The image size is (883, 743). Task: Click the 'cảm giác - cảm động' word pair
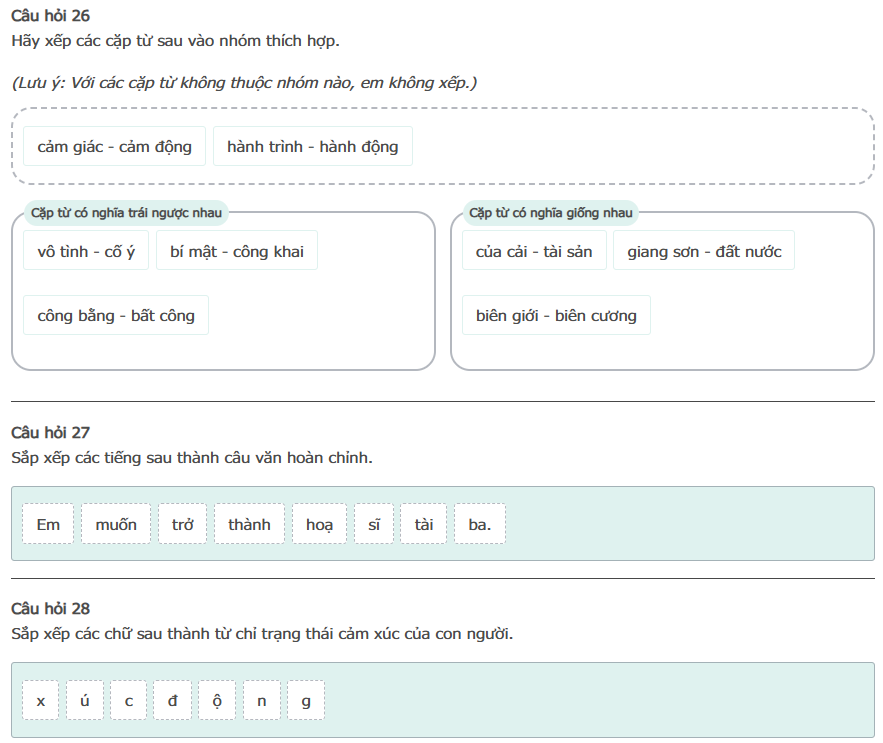[114, 146]
